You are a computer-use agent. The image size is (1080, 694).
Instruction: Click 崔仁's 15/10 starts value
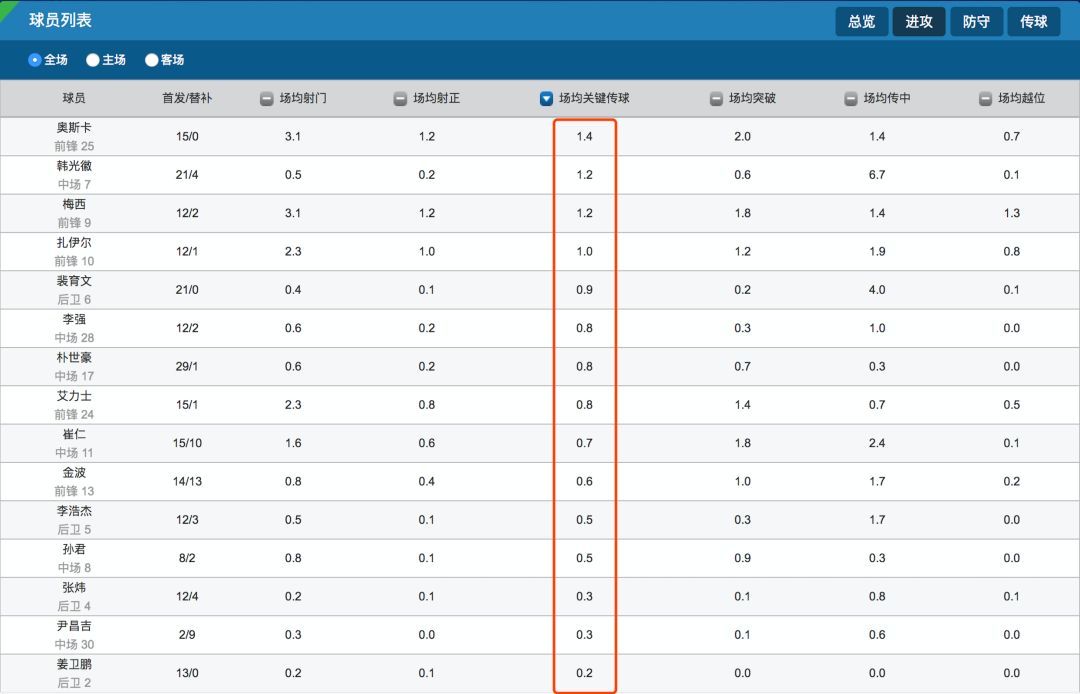[x=187, y=443]
